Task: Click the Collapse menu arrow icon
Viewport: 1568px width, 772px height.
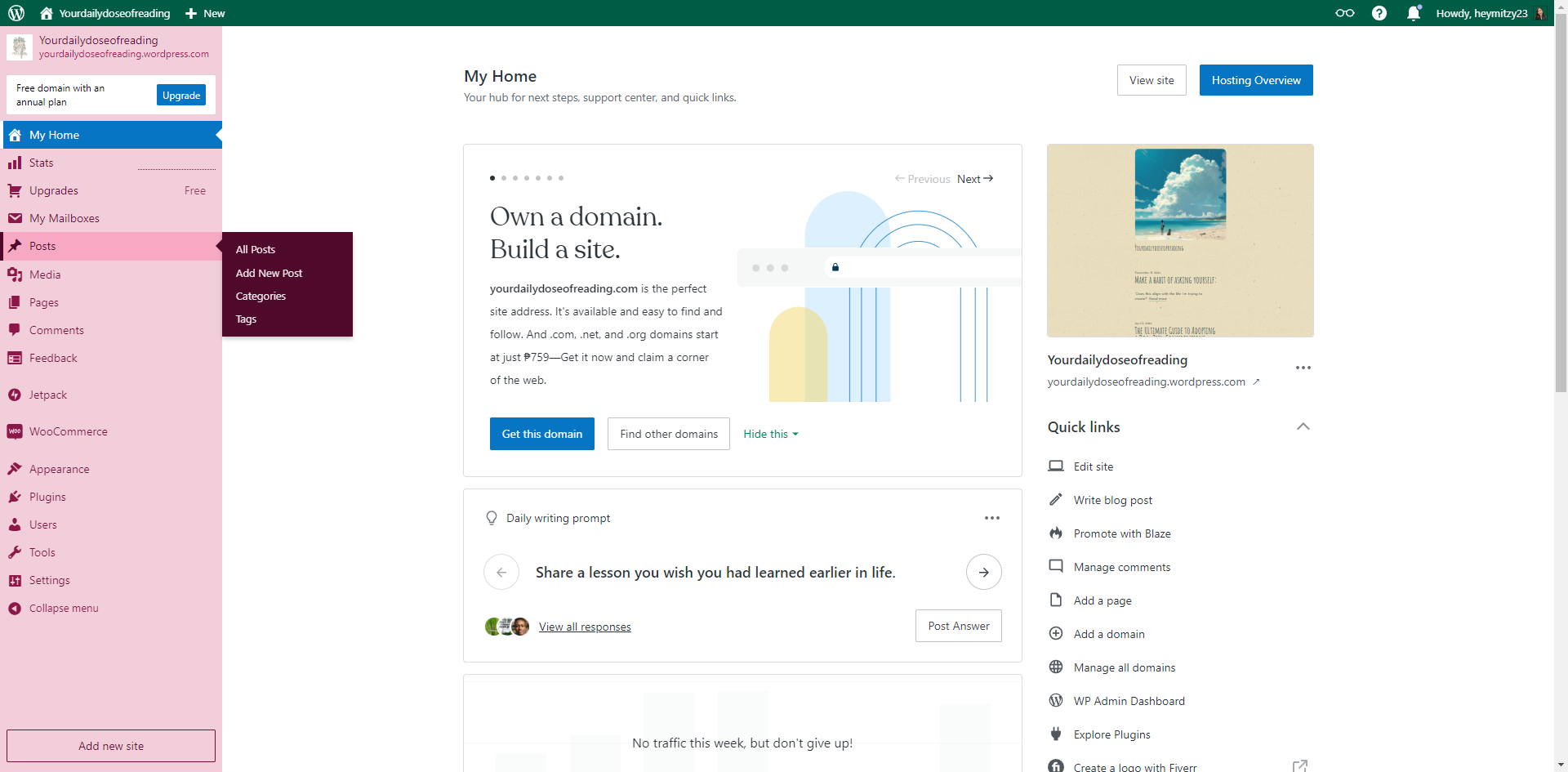Action: pyautogui.click(x=15, y=608)
